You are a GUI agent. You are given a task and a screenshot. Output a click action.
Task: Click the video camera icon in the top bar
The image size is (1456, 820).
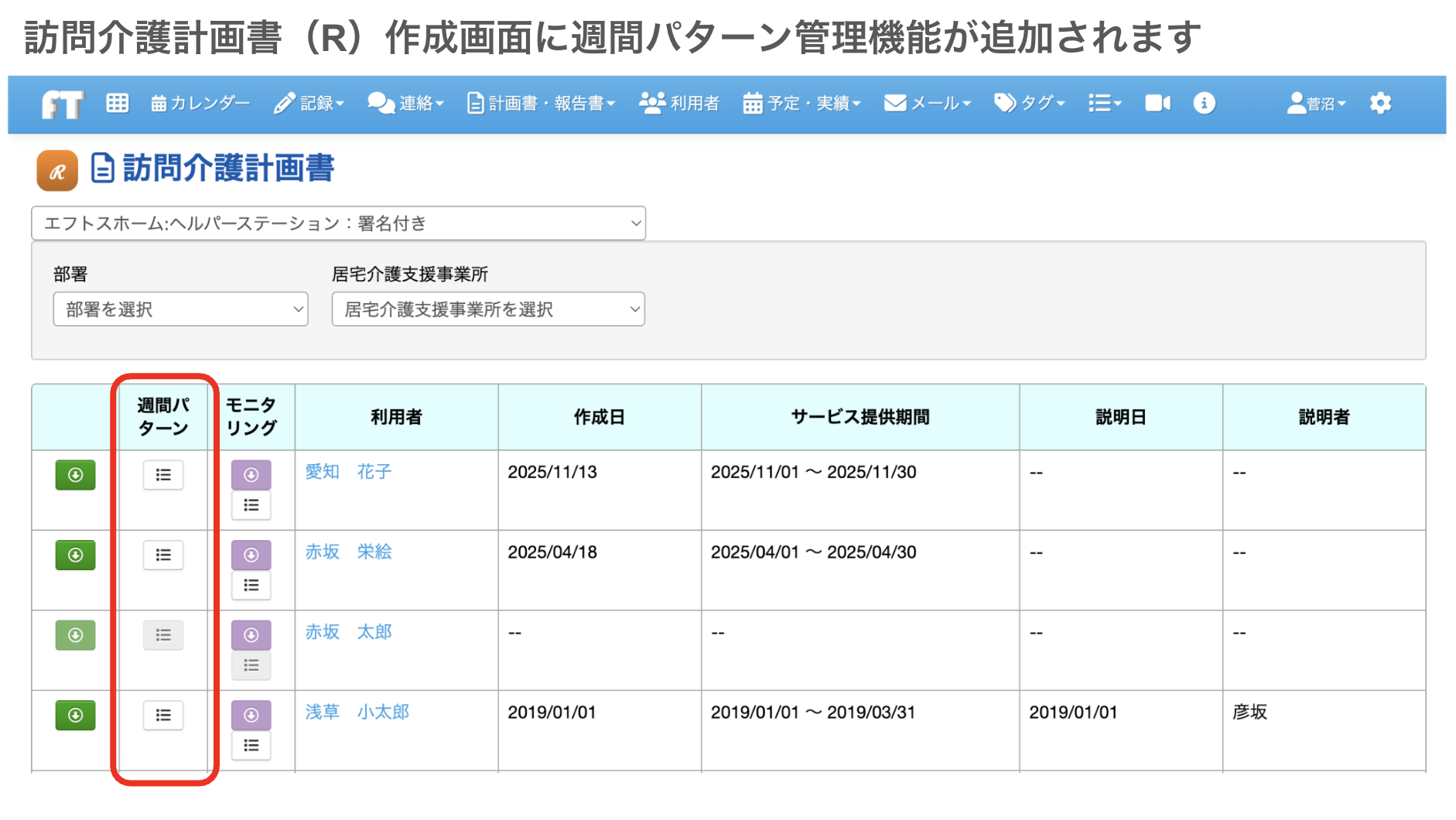click(x=1157, y=103)
